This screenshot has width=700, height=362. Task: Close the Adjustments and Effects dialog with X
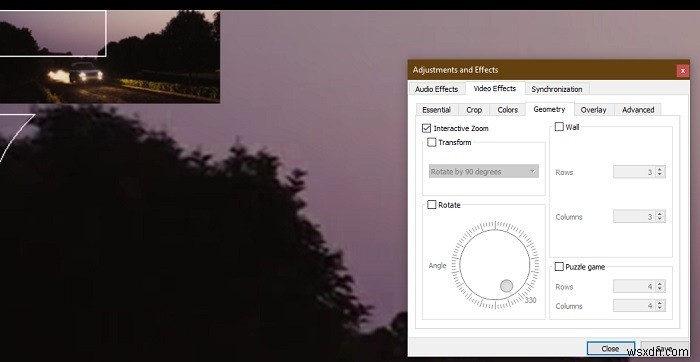point(683,71)
